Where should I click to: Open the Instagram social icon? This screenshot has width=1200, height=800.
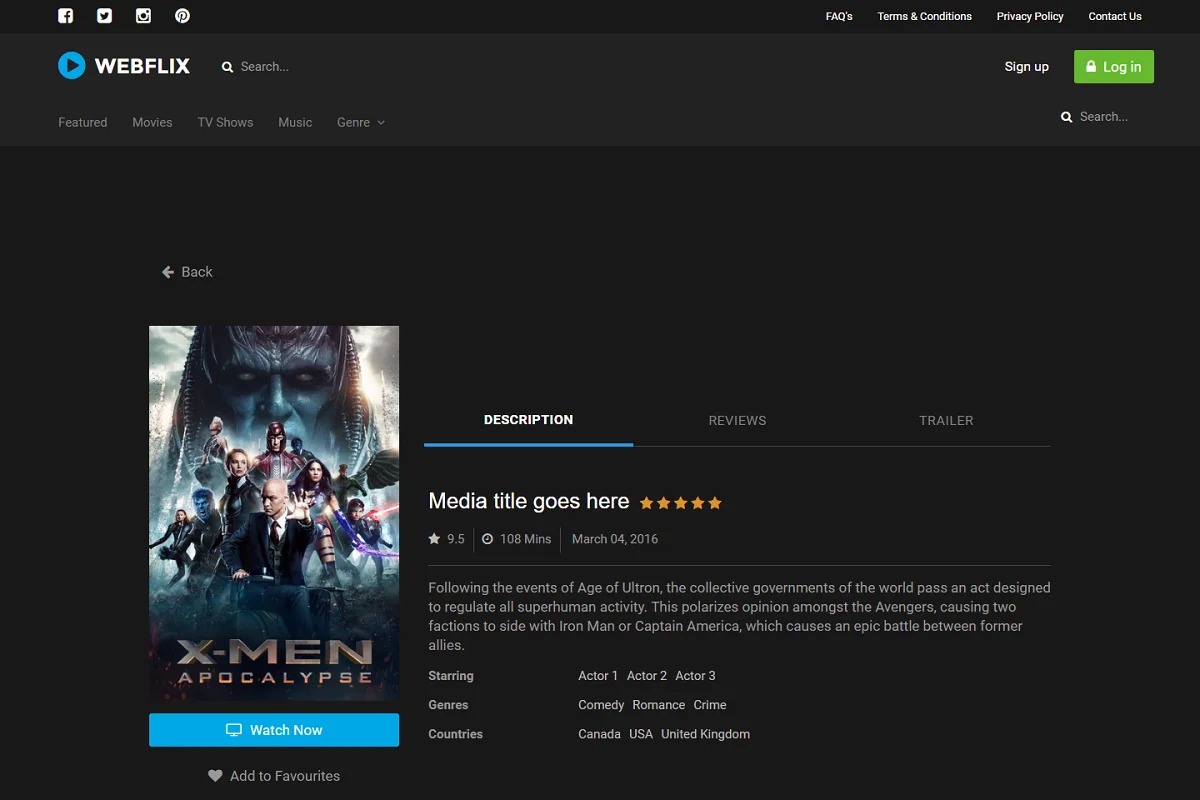(x=143, y=16)
